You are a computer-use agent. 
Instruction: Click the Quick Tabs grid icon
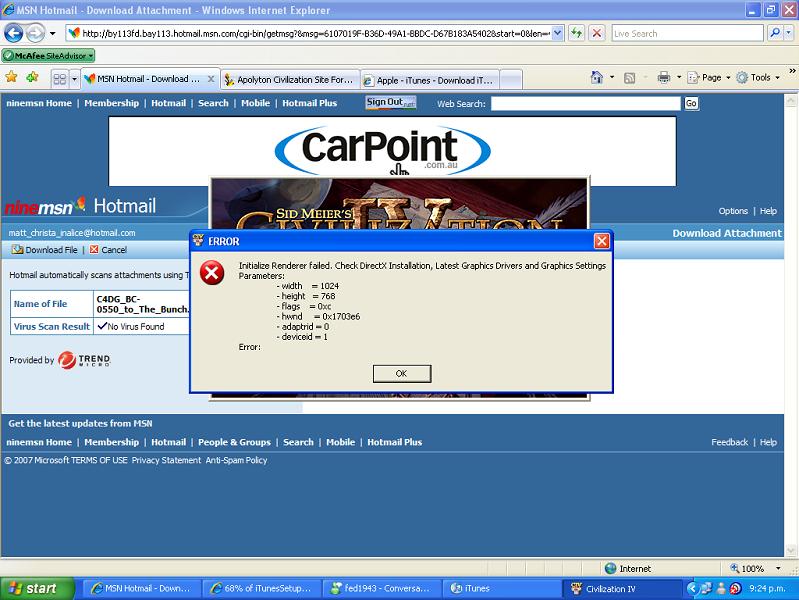pos(59,78)
